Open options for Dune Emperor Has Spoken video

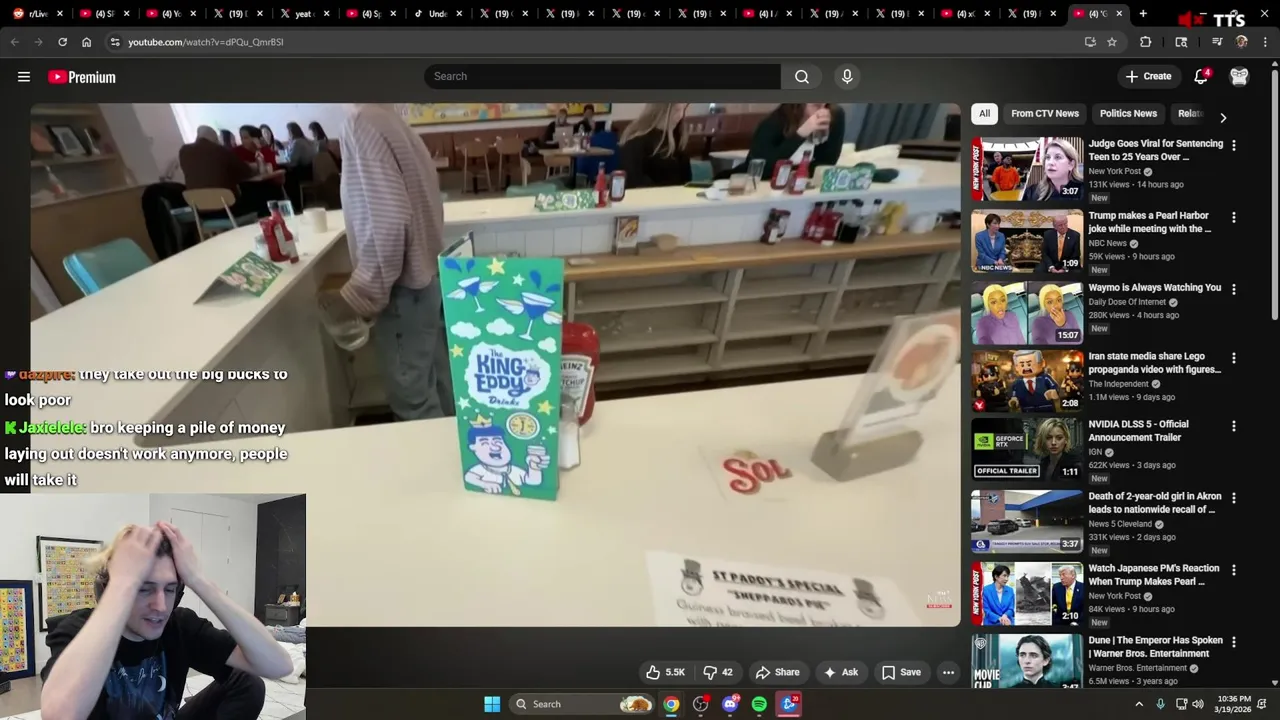1233,642
